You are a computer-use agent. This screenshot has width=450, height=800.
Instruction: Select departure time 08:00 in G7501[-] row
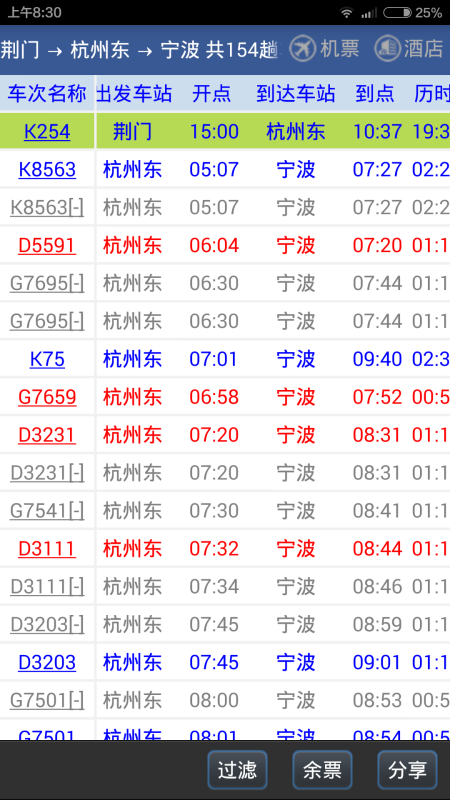214,701
